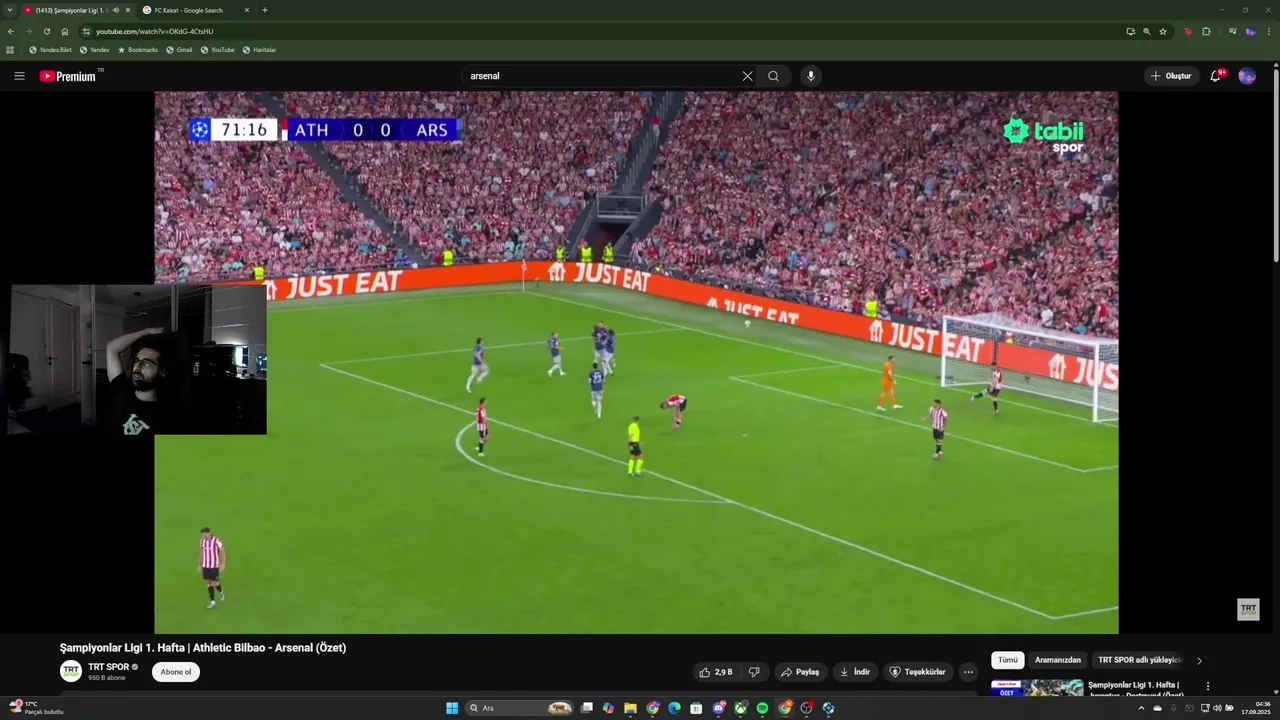
Task: Open the browser three-dot menu
Action: coord(1269,31)
